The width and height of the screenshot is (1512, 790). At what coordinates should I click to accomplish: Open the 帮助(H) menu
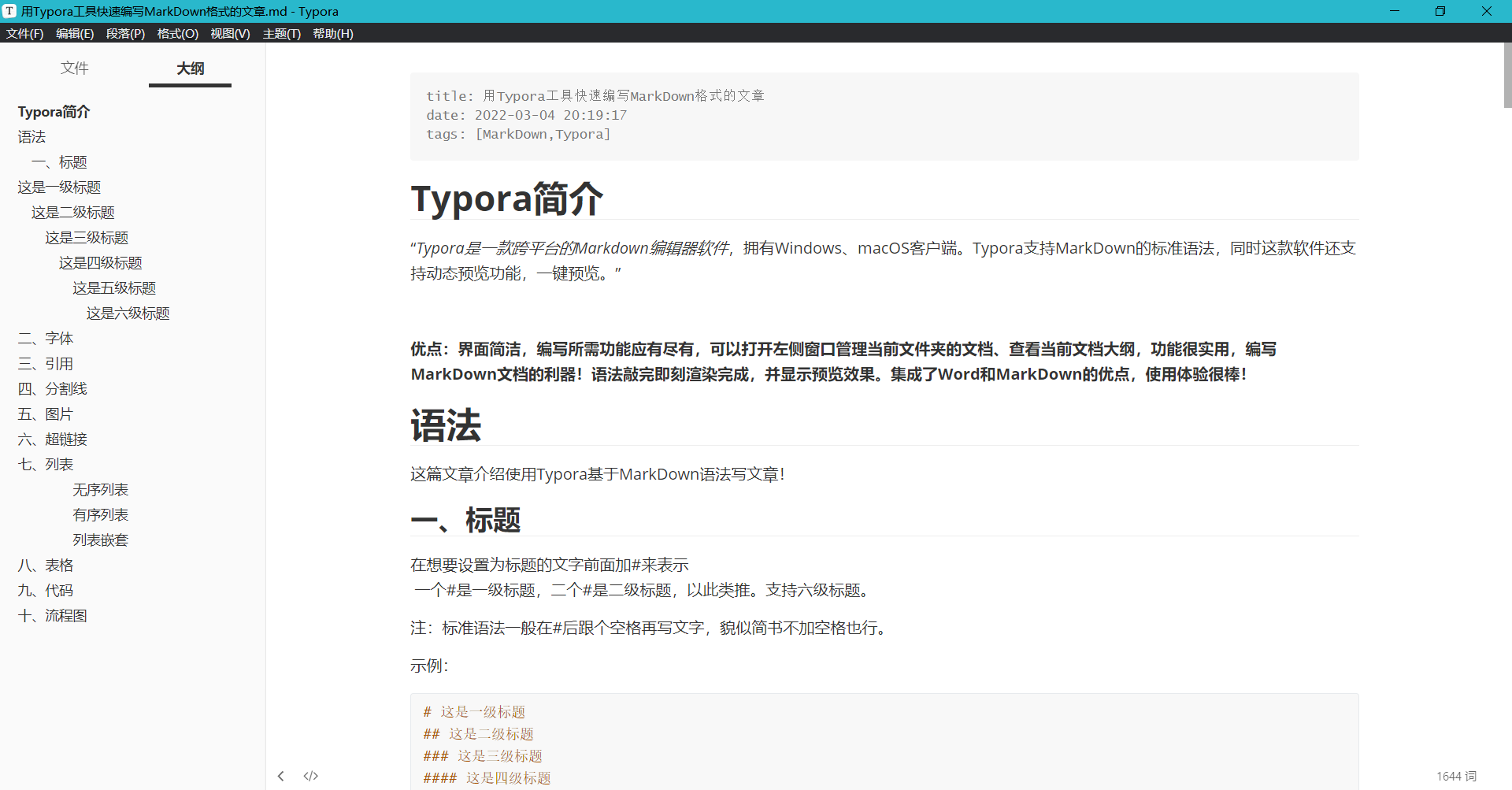(333, 33)
